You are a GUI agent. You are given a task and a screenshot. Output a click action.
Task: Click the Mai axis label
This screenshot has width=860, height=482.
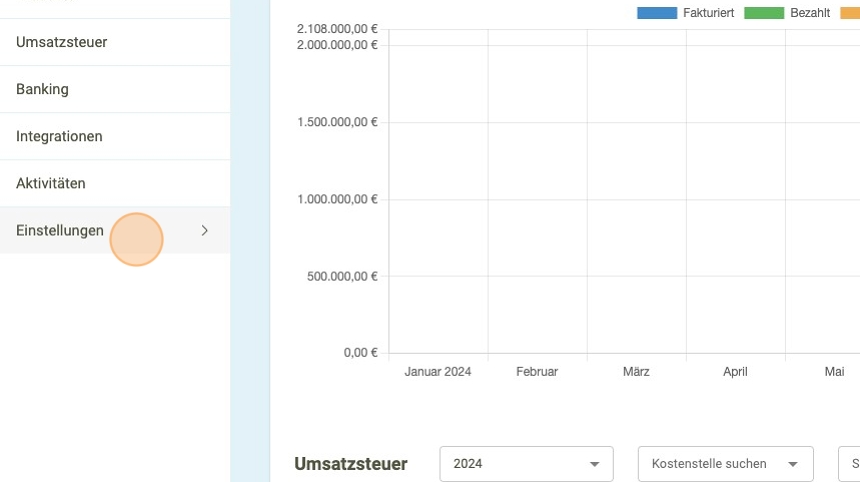tap(834, 372)
